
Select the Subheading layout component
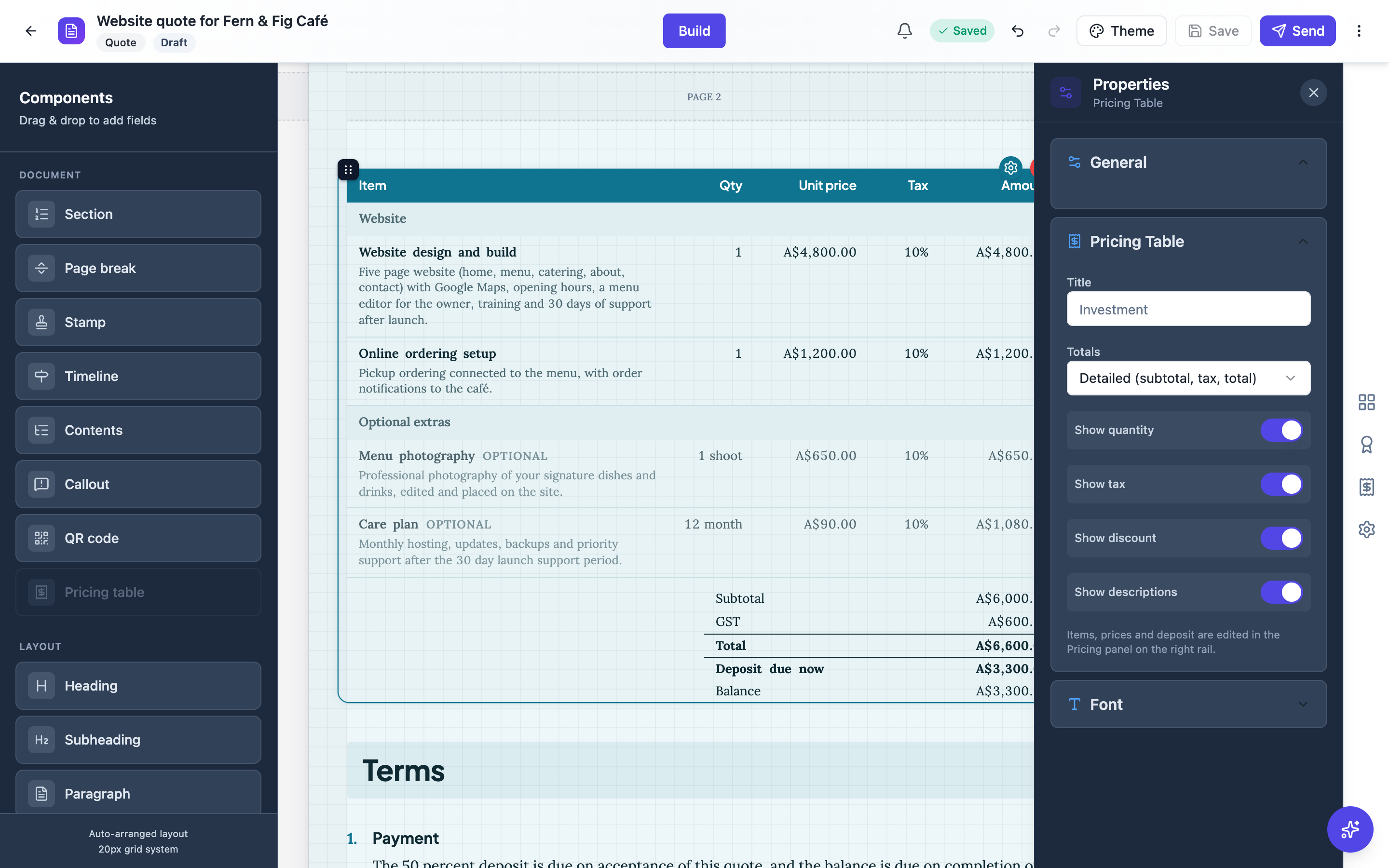pyautogui.click(x=138, y=739)
